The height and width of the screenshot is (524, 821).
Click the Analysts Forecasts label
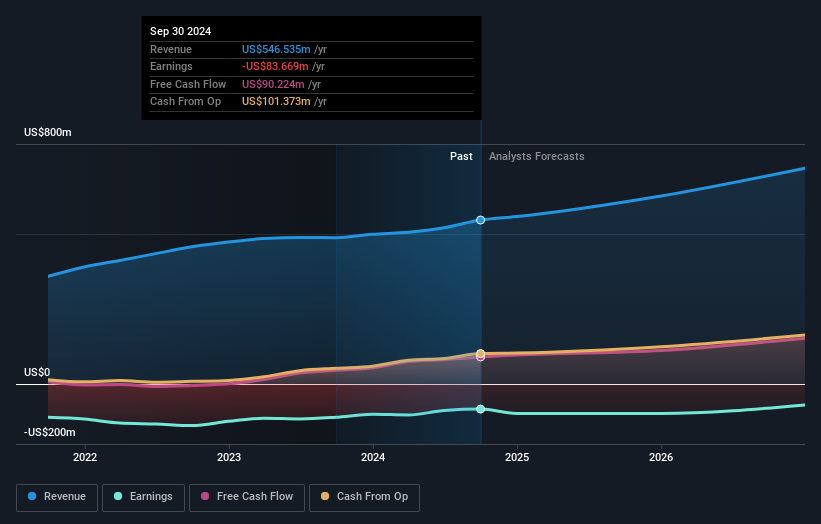(x=537, y=156)
